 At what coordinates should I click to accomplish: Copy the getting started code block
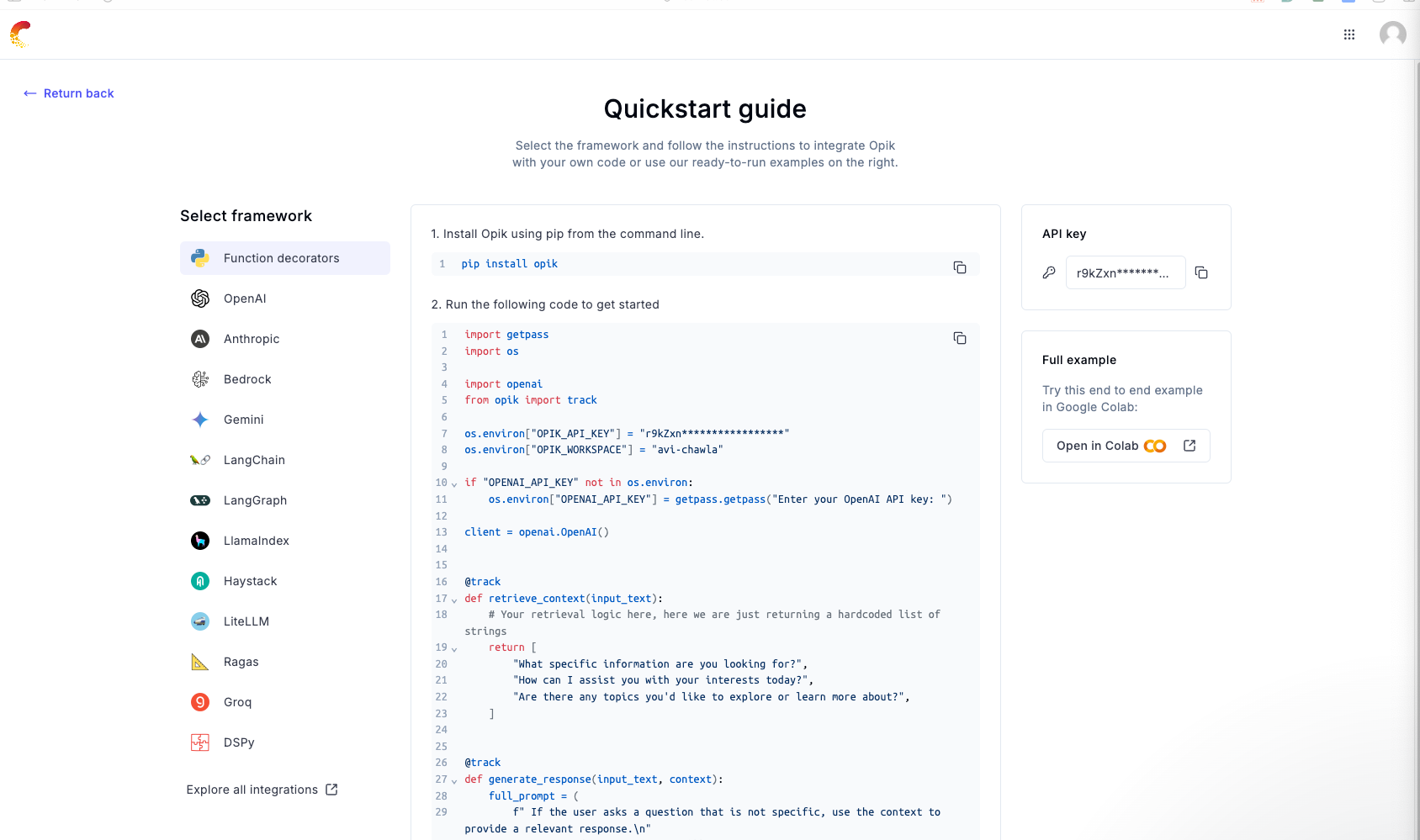tap(960, 338)
